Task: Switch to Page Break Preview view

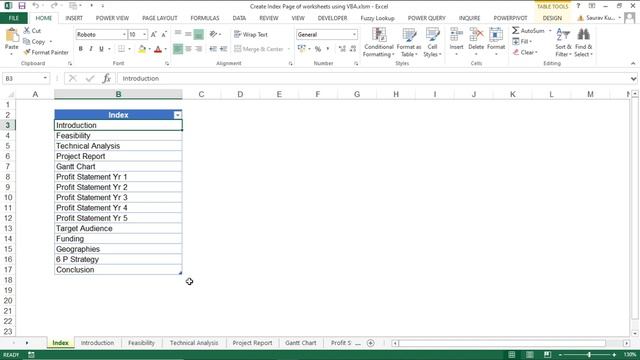Action: [x=547, y=355]
